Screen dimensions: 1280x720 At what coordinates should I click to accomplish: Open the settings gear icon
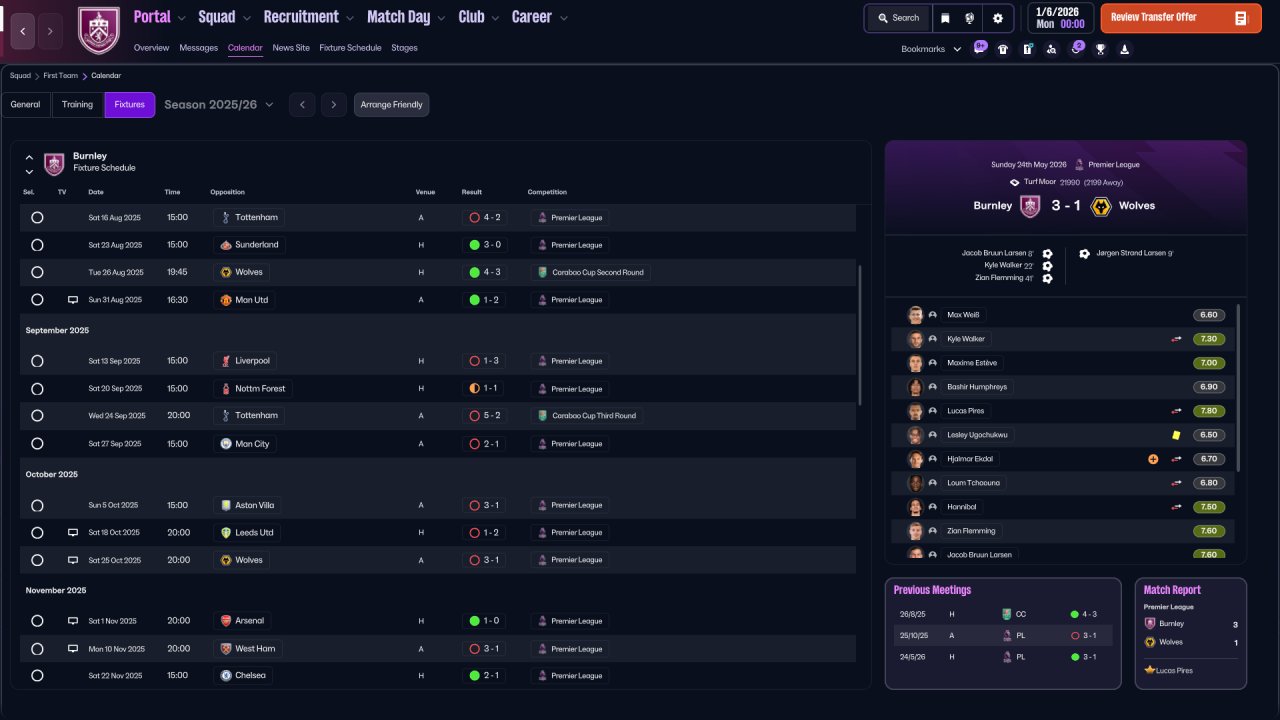997,18
